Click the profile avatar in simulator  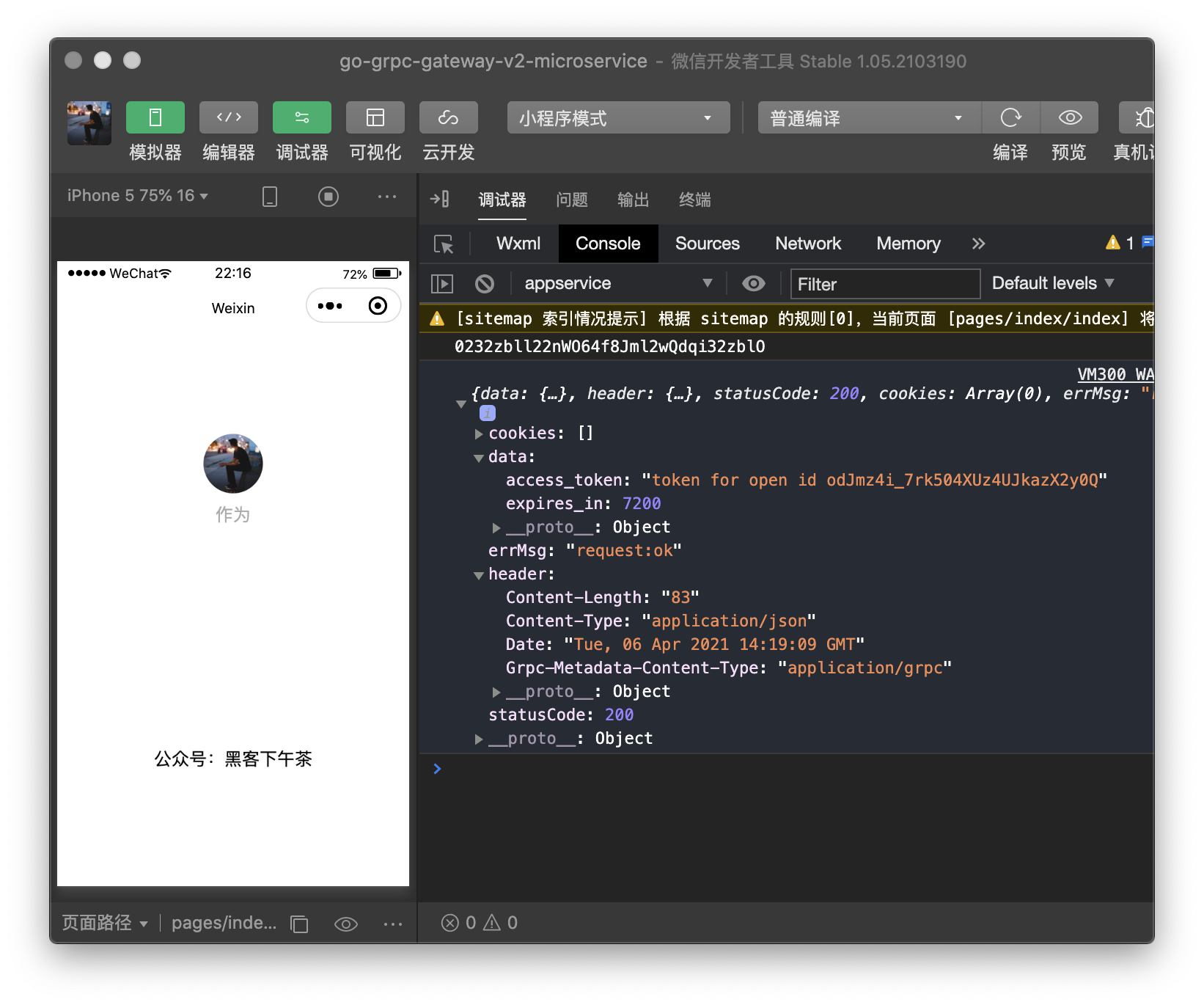coord(233,464)
